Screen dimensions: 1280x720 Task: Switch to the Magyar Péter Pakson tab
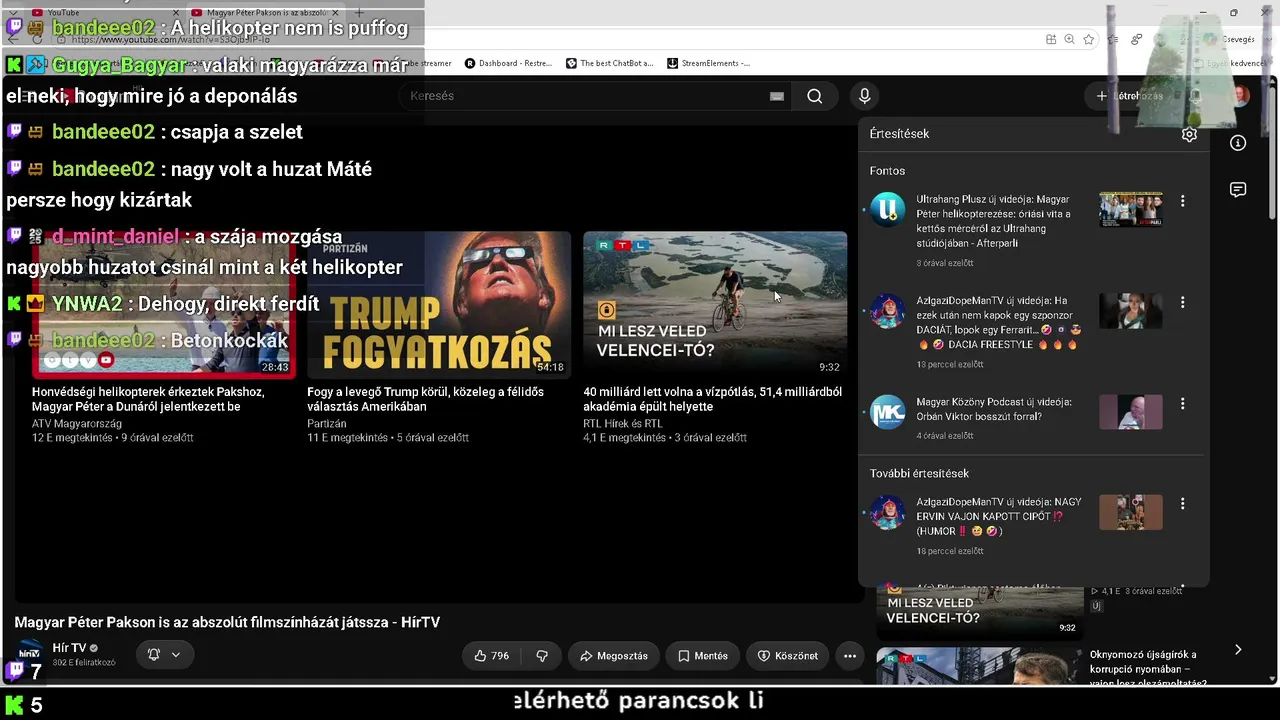coord(266,12)
